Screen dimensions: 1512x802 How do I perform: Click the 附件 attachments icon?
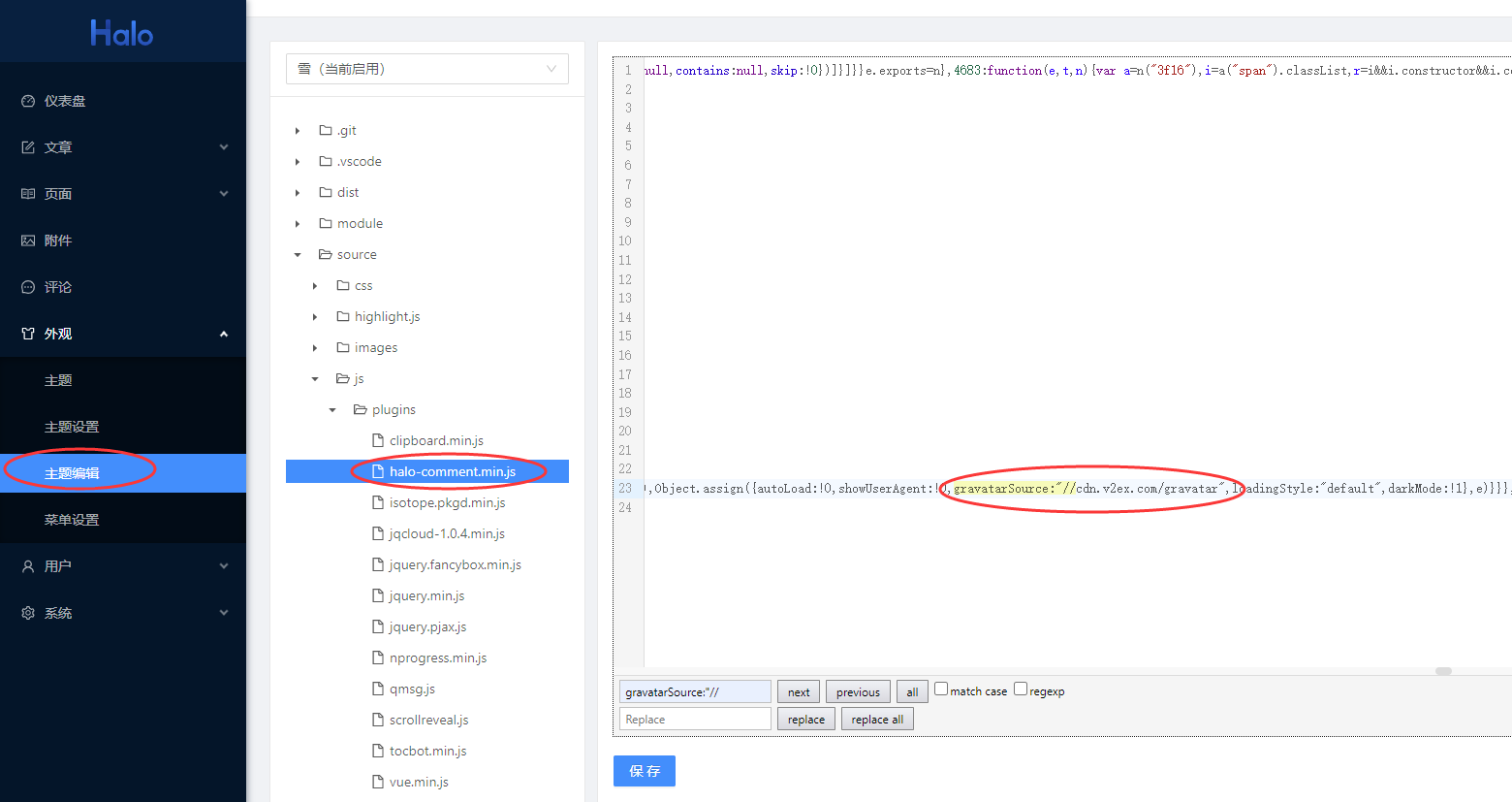coord(27,240)
